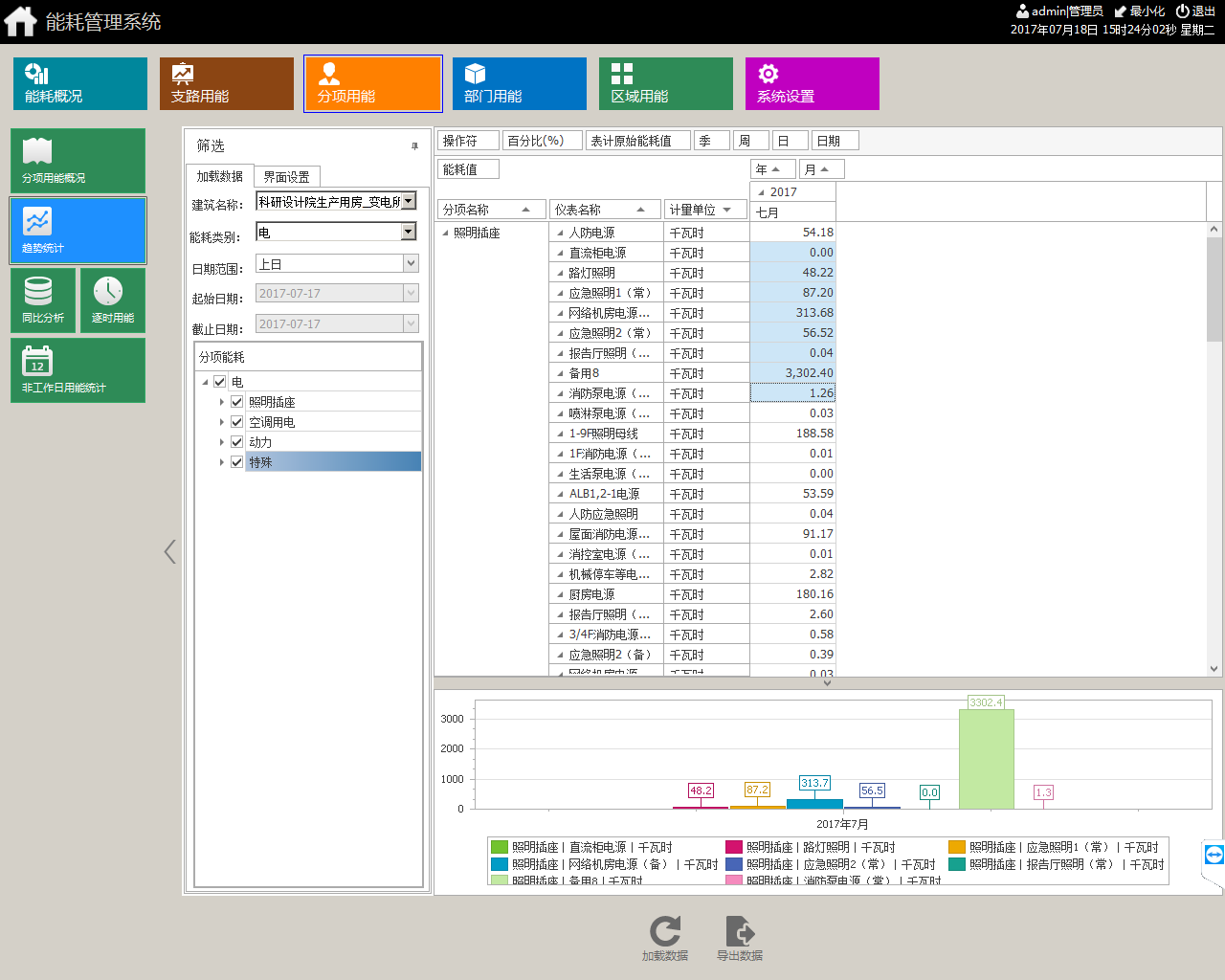
Task: Open the 支路用能 branch energy module
Action: pos(227,83)
